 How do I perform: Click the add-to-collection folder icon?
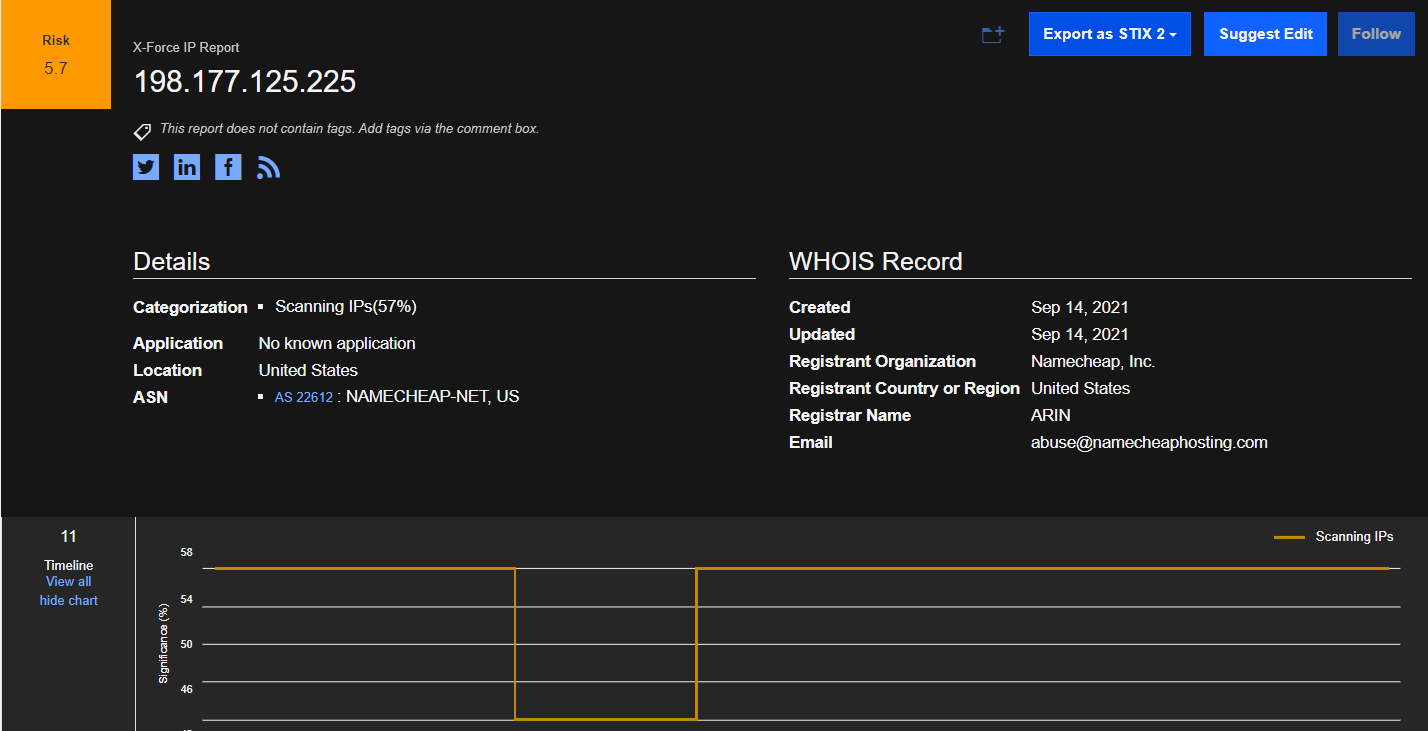(993, 35)
